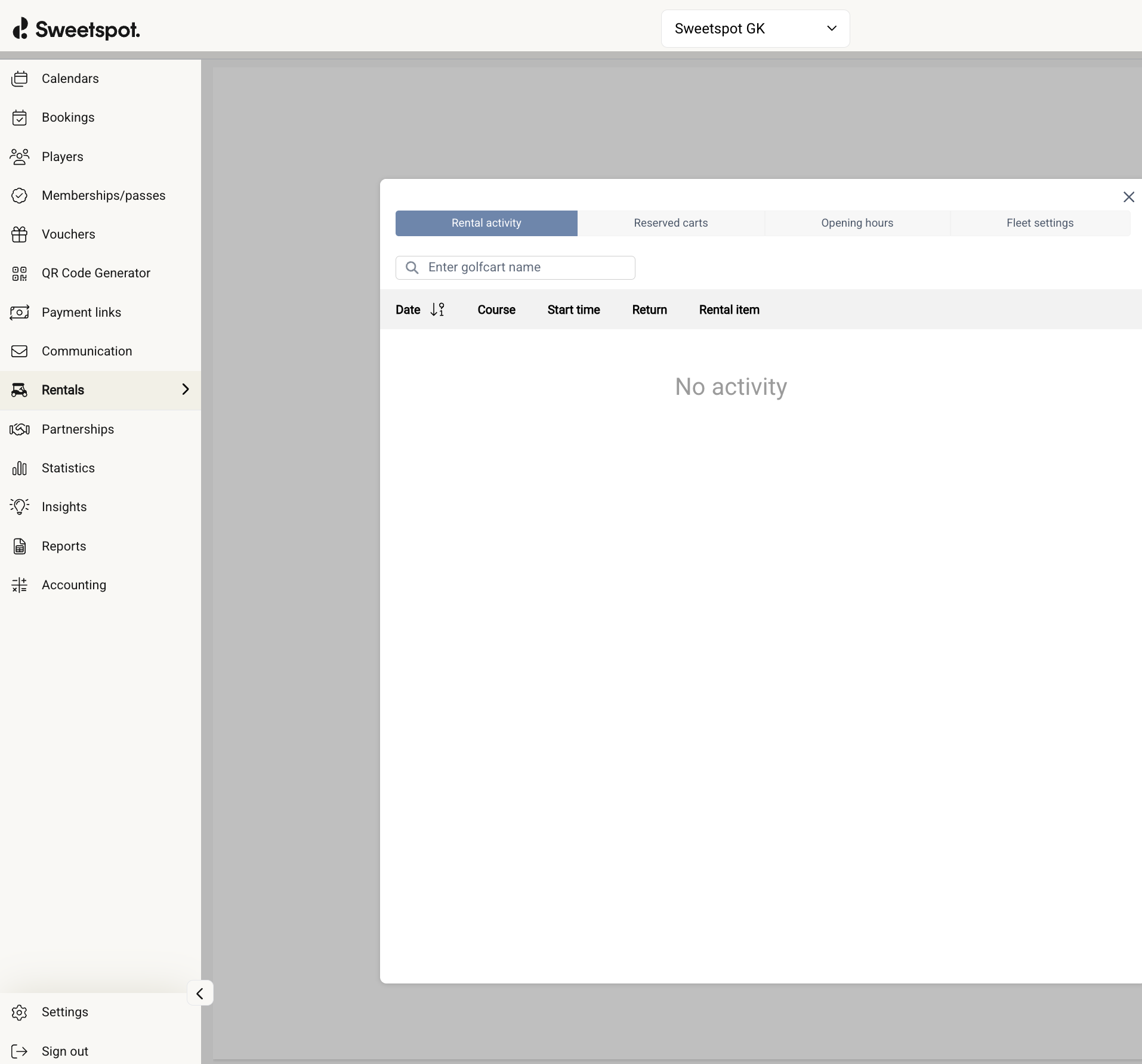
Task: Go to Payment links
Action: coord(100,313)
